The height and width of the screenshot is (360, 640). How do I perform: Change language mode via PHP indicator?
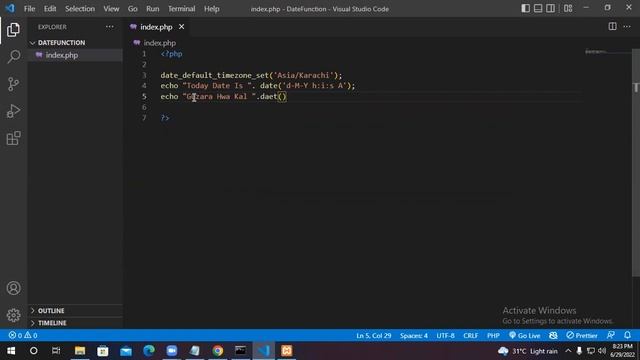pos(493,336)
